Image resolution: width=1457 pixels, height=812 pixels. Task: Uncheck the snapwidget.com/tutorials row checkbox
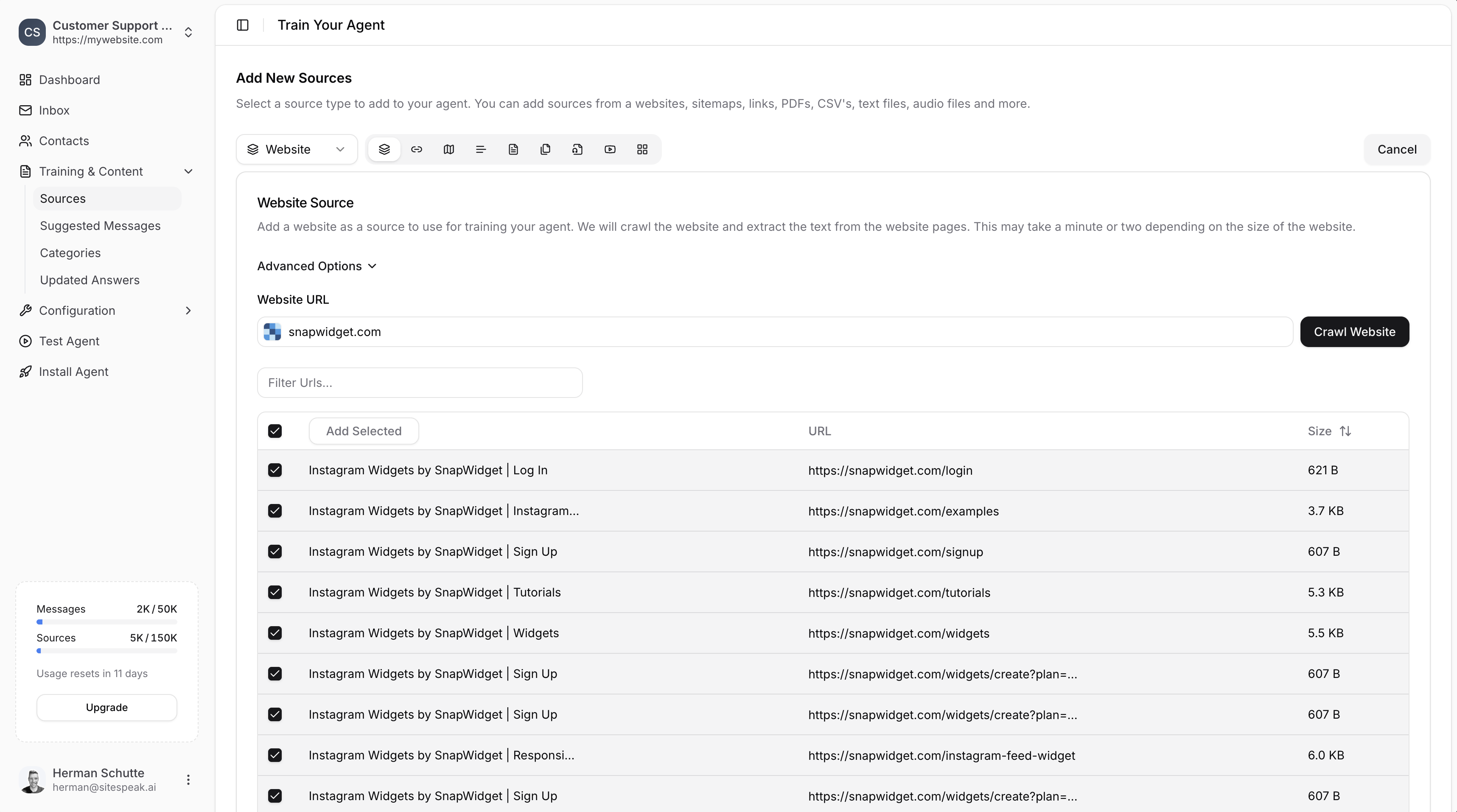click(275, 592)
